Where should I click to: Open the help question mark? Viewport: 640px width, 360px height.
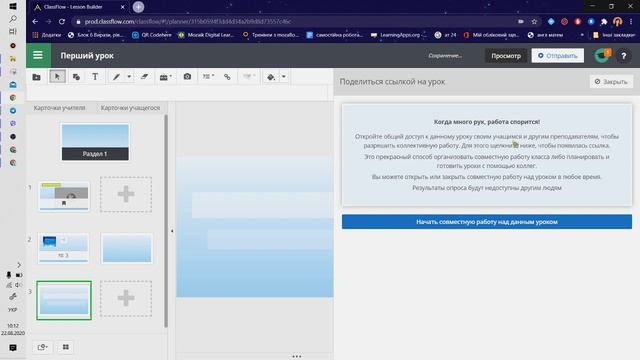pos(623,56)
